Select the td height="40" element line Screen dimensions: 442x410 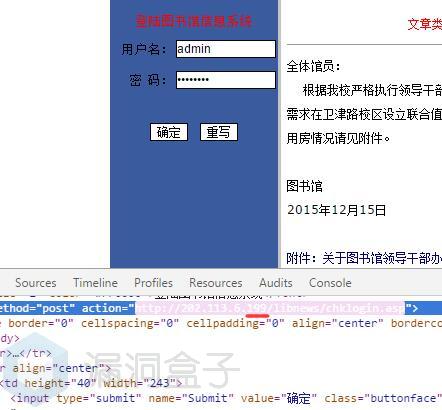coord(91,383)
